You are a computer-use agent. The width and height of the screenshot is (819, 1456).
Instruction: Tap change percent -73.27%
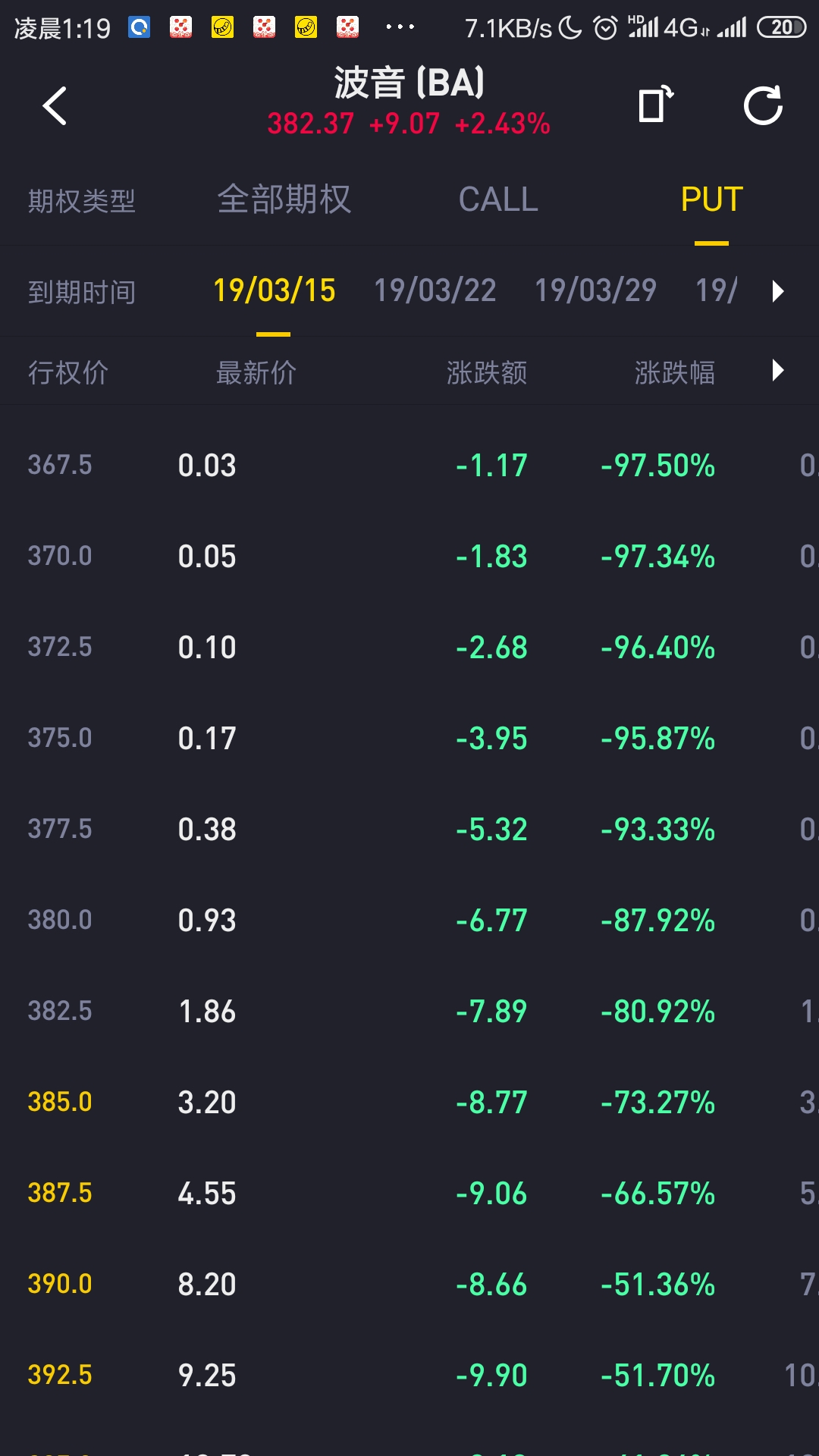coord(657,1102)
